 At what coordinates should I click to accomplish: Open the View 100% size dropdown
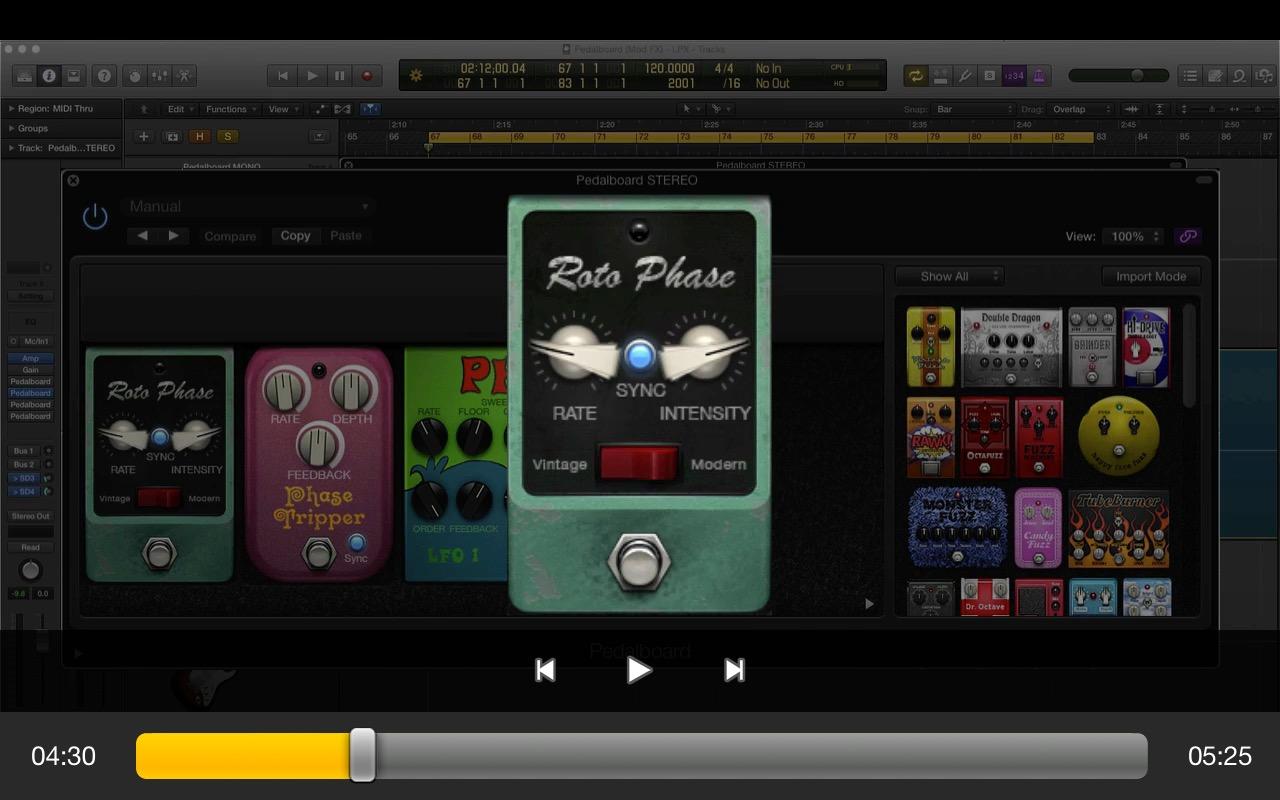(1133, 237)
